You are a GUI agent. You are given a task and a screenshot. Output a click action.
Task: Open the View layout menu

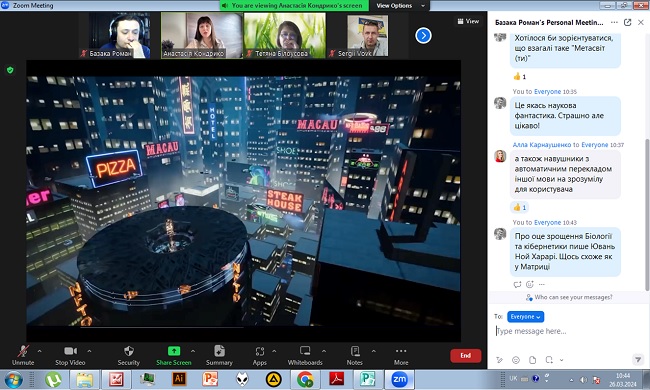pos(468,21)
